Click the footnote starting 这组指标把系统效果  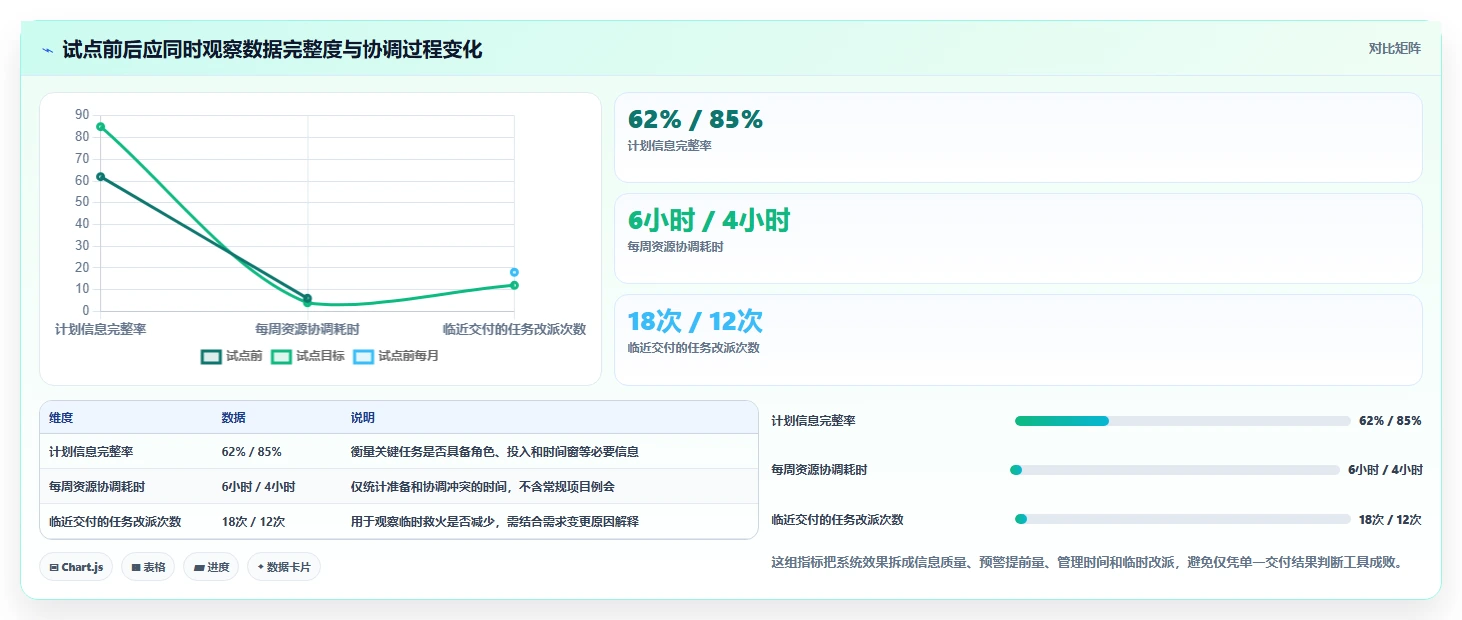pyautogui.click(x=1087, y=562)
